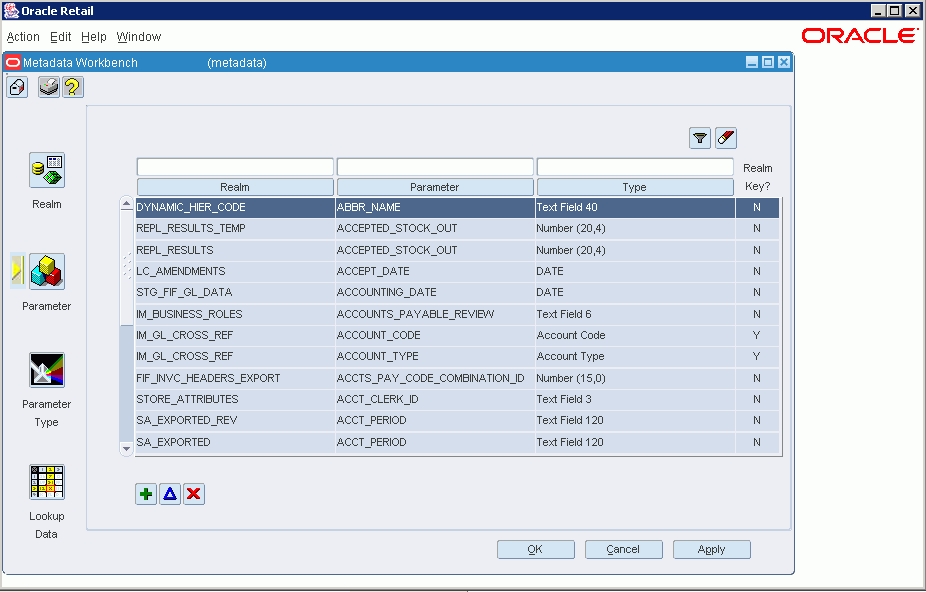Select the STORE_ATTRIBUTES realm cell

click(x=235, y=399)
